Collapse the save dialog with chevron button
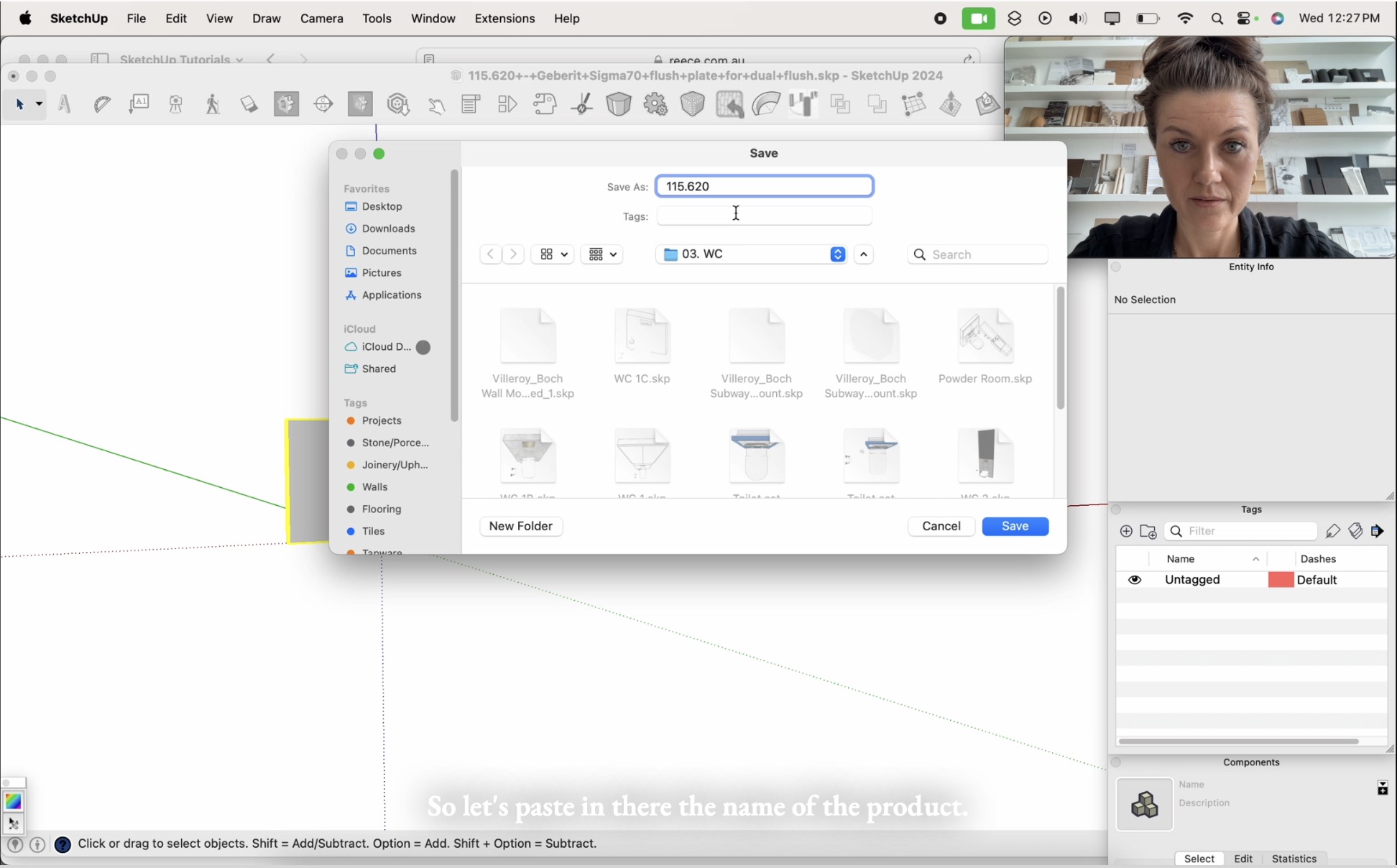This screenshot has height=868, width=1397. pos(864,254)
